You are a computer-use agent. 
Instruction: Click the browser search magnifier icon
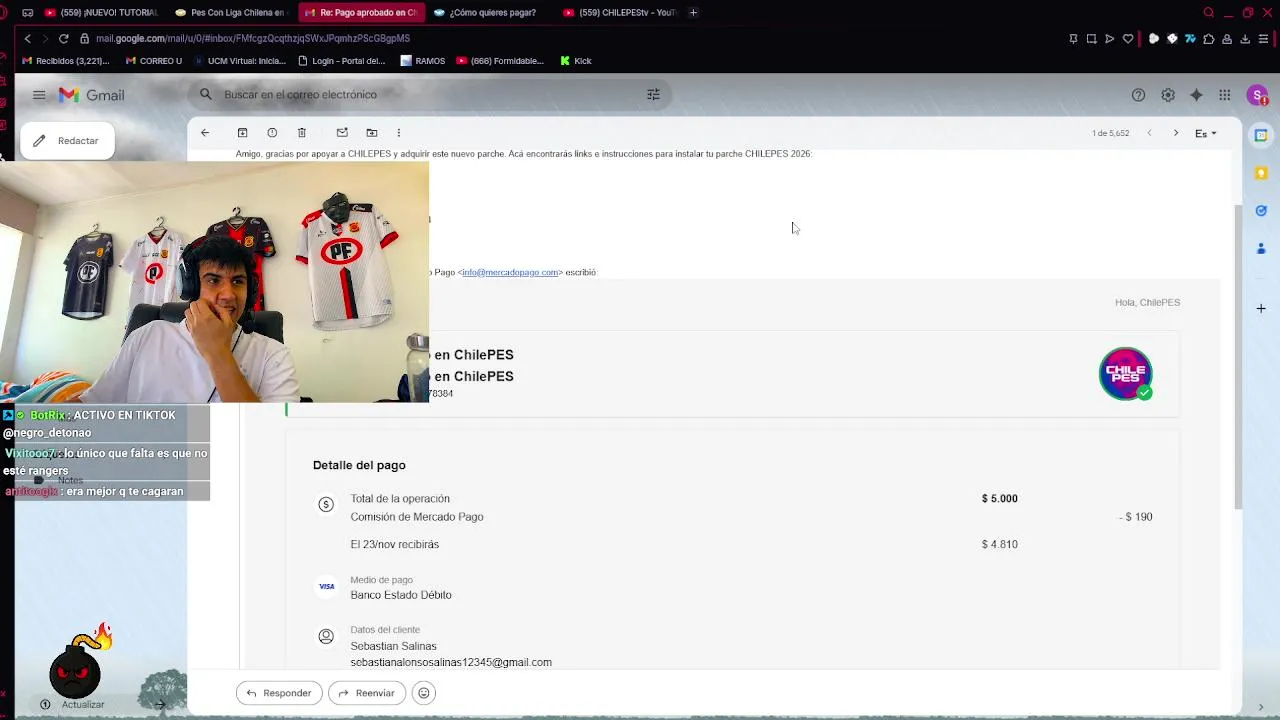[x=1208, y=12]
